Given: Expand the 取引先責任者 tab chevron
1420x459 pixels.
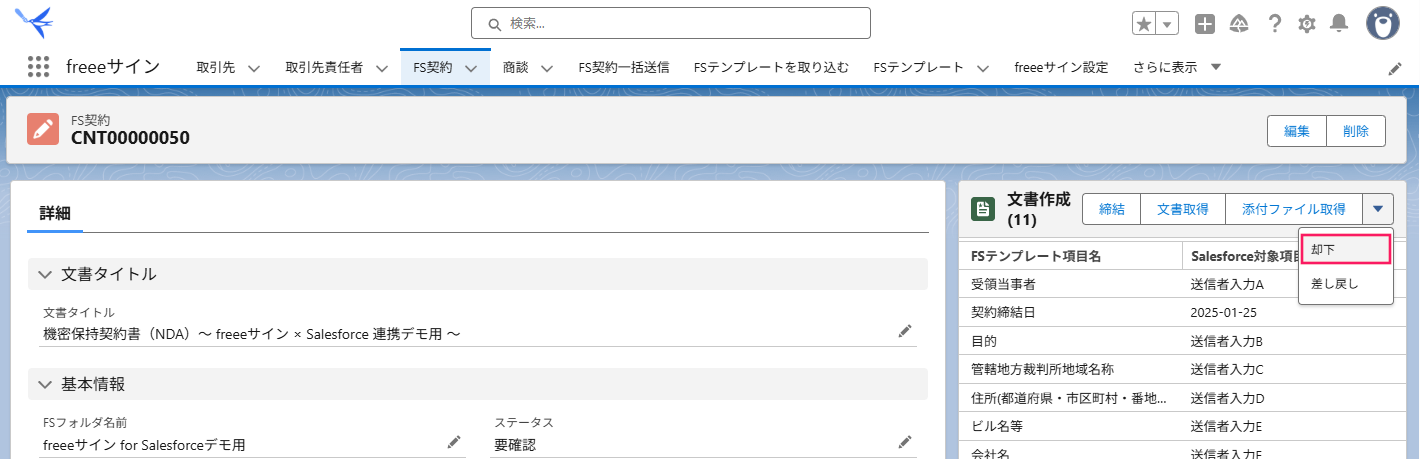Looking at the screenshot, I should (382, 68).
